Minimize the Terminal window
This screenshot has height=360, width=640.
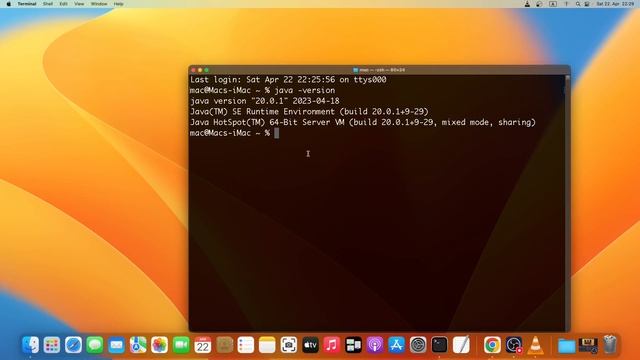(200, 70)
